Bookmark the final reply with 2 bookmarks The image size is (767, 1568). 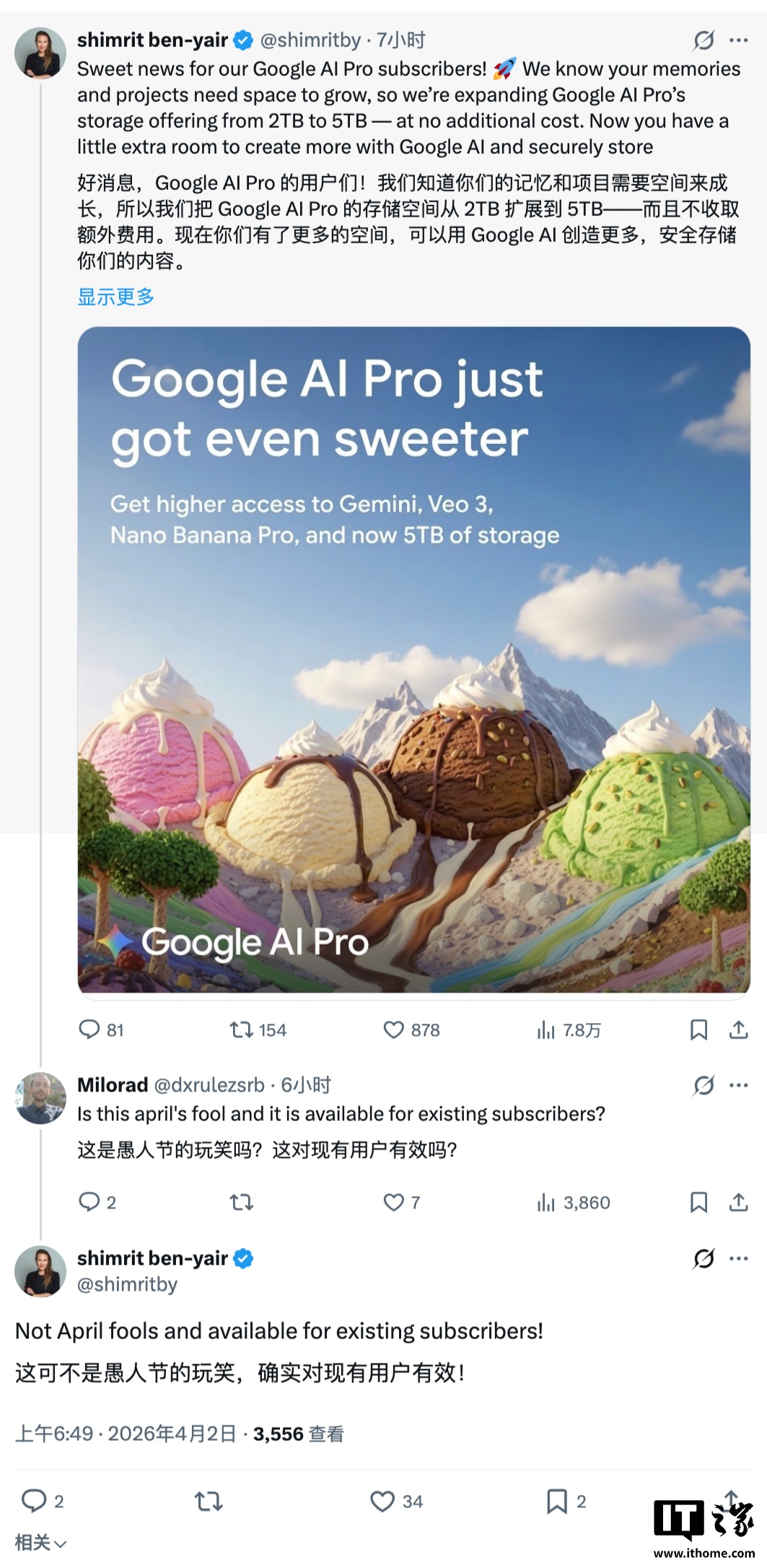[x=556, y=1501]
